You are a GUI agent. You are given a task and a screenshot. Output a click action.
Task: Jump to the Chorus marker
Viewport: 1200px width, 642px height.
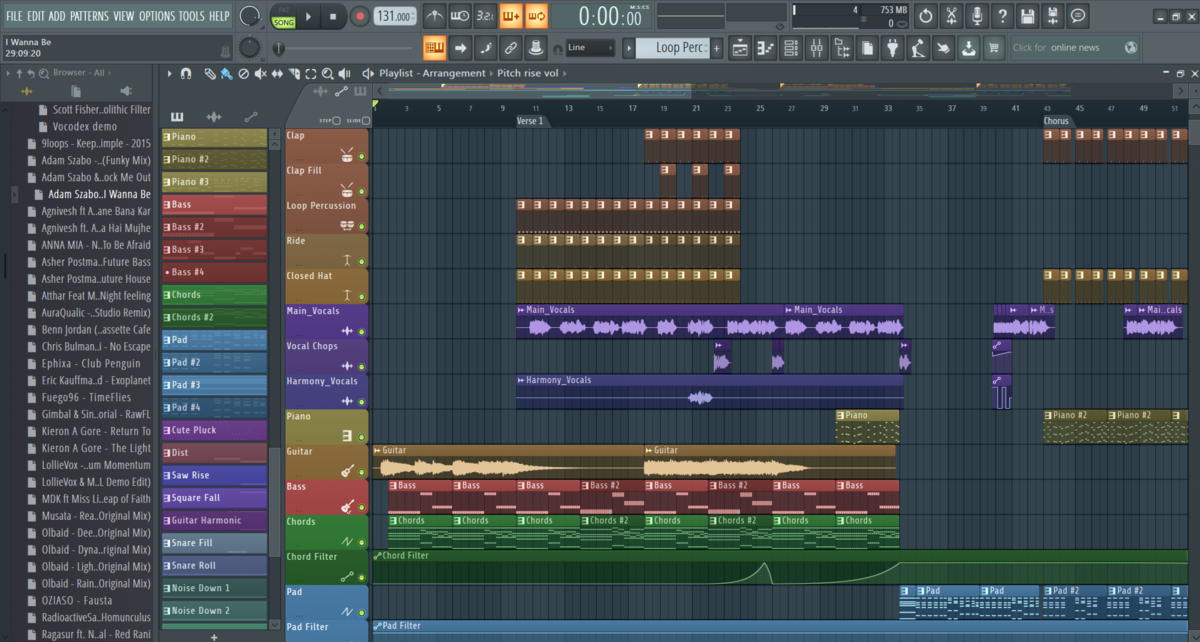[1056, 120]
